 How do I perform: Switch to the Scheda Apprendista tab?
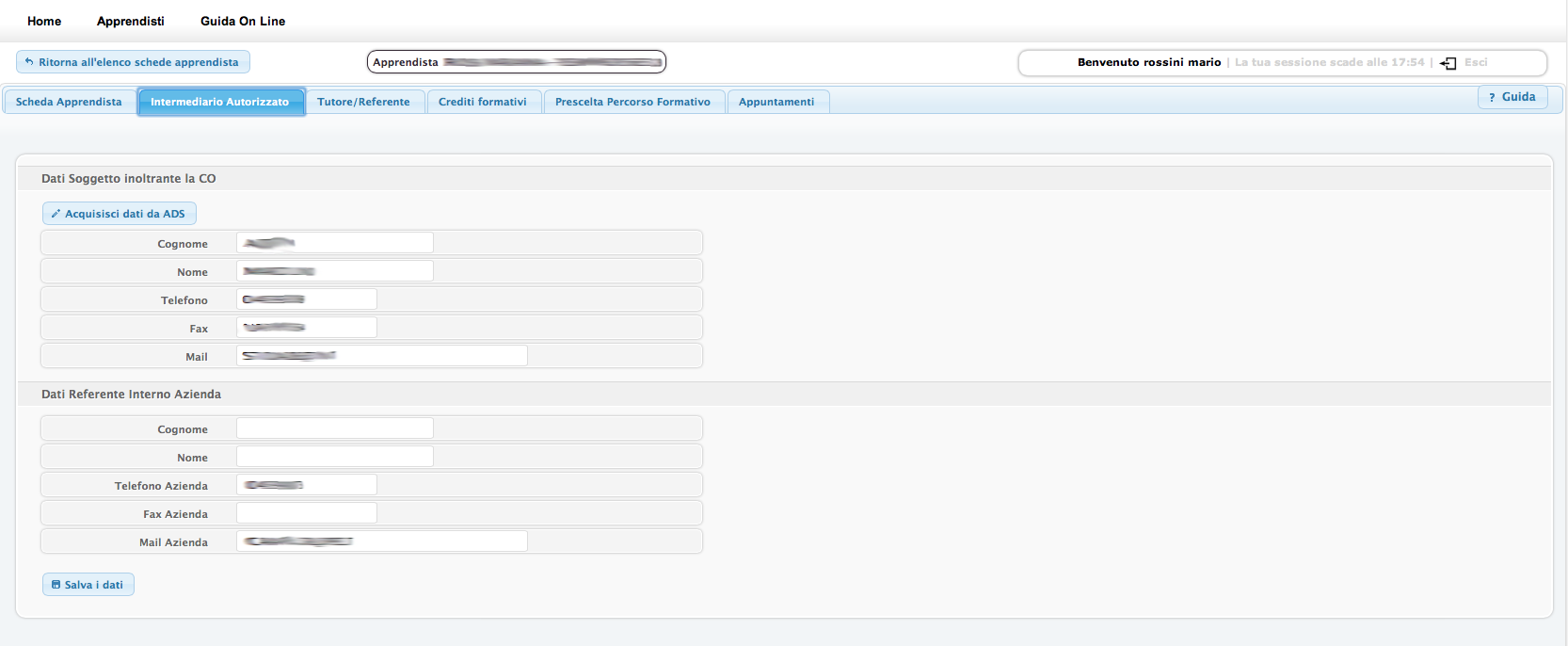pyautogui.click(x=69, y=102)
